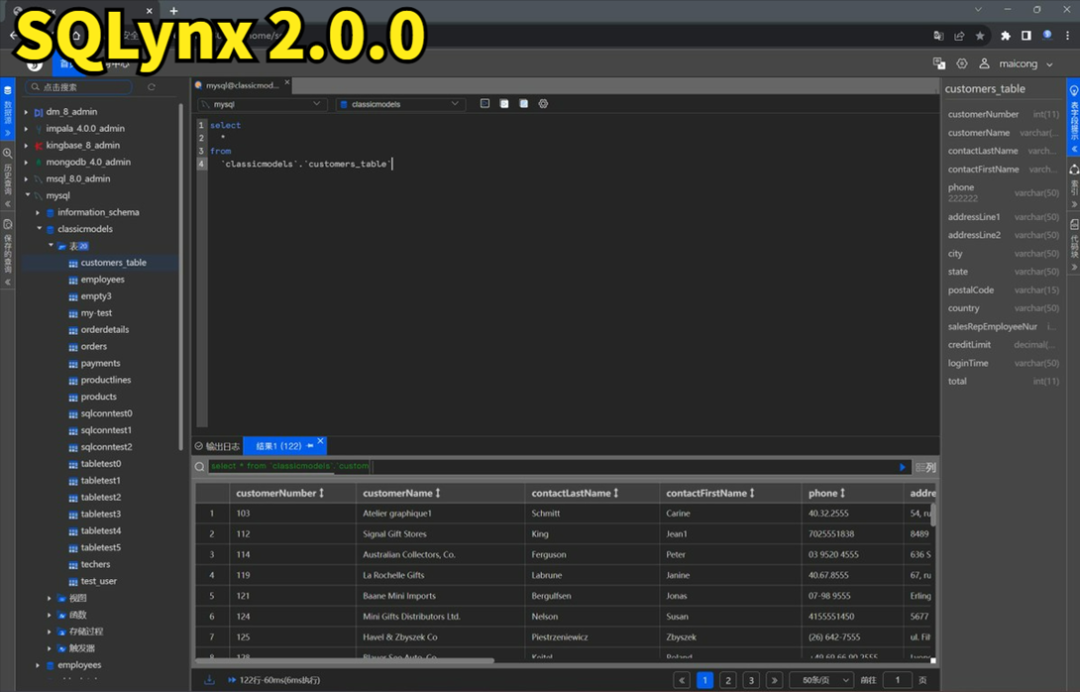
Task: Click the result filter search magnifier icon
Action: [x=199, y=467]
